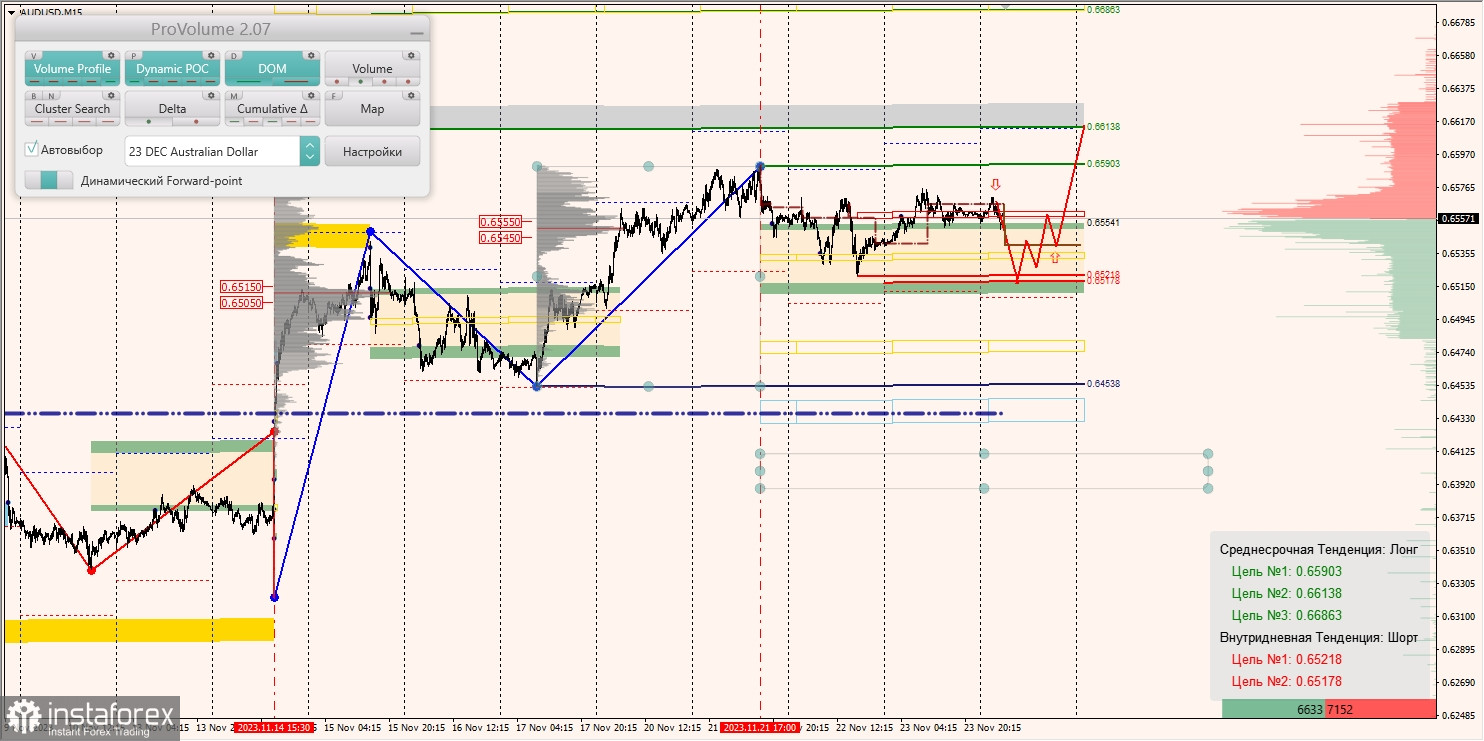Image resolution: width=1484 pixels, height=741 pixels.
Task: Uncheck the Автовыбор checkbox
Action: (32, 150)
